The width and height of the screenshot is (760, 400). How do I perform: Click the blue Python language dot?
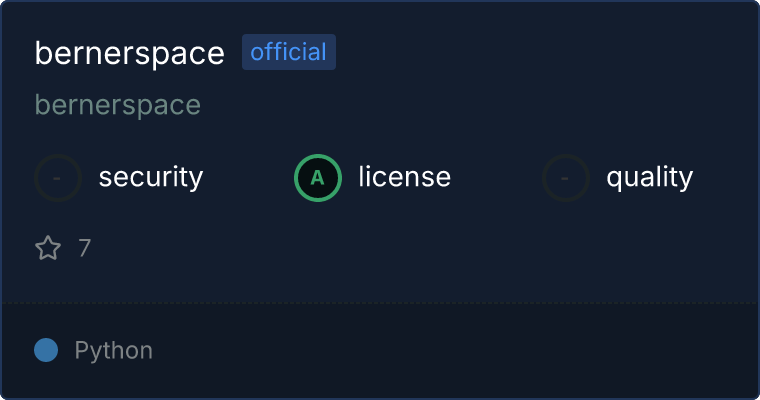(46, 350)
